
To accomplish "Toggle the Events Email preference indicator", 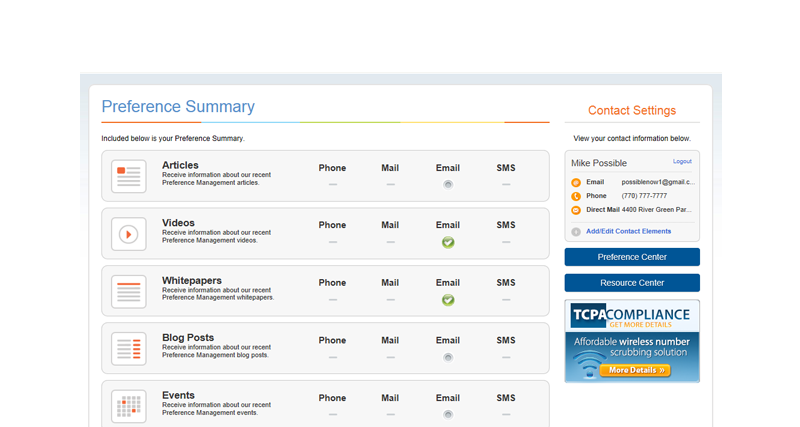I will point(448,415).
